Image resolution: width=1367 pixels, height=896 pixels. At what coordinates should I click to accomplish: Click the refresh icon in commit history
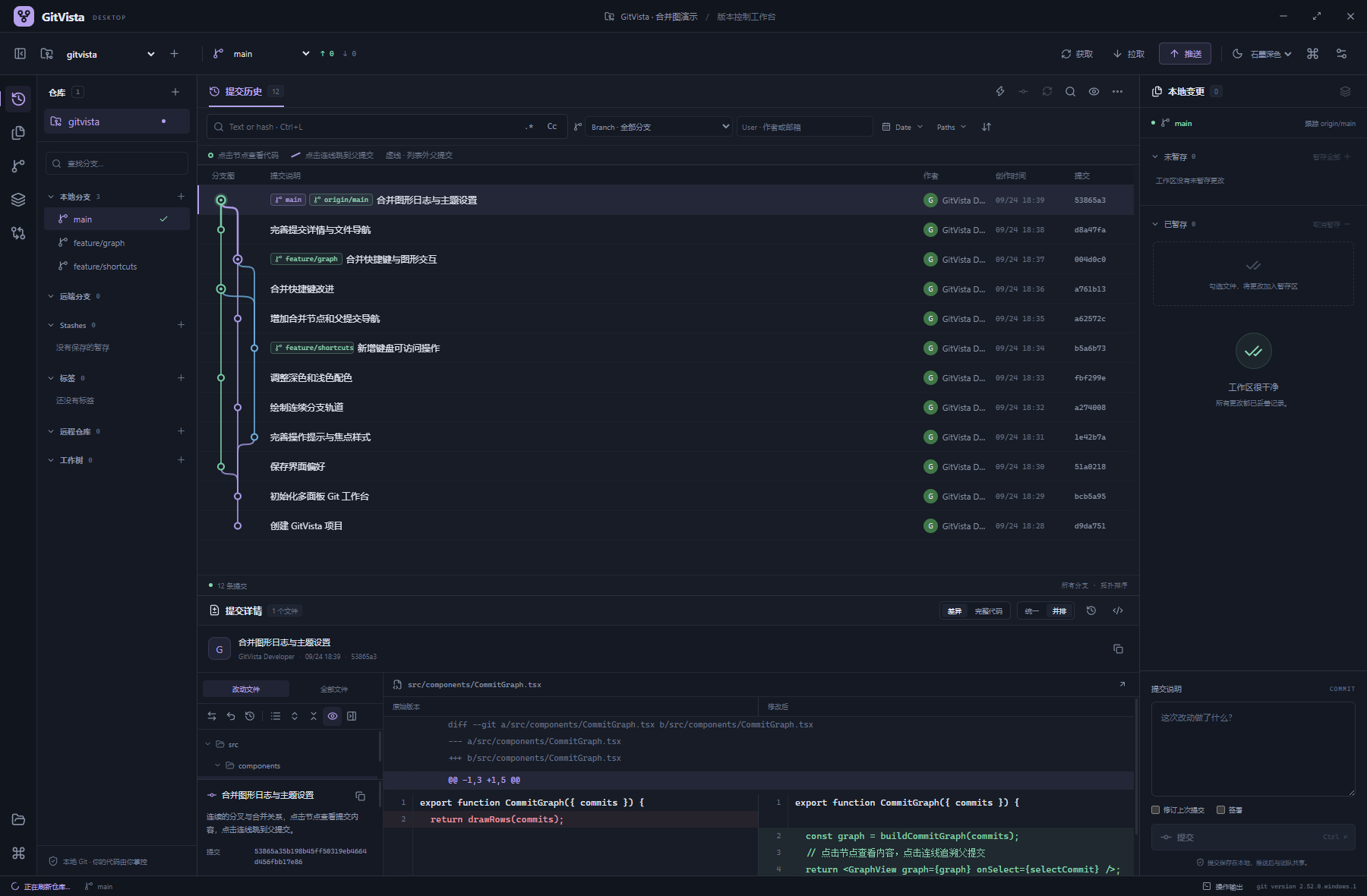(x=1047, y=91)
